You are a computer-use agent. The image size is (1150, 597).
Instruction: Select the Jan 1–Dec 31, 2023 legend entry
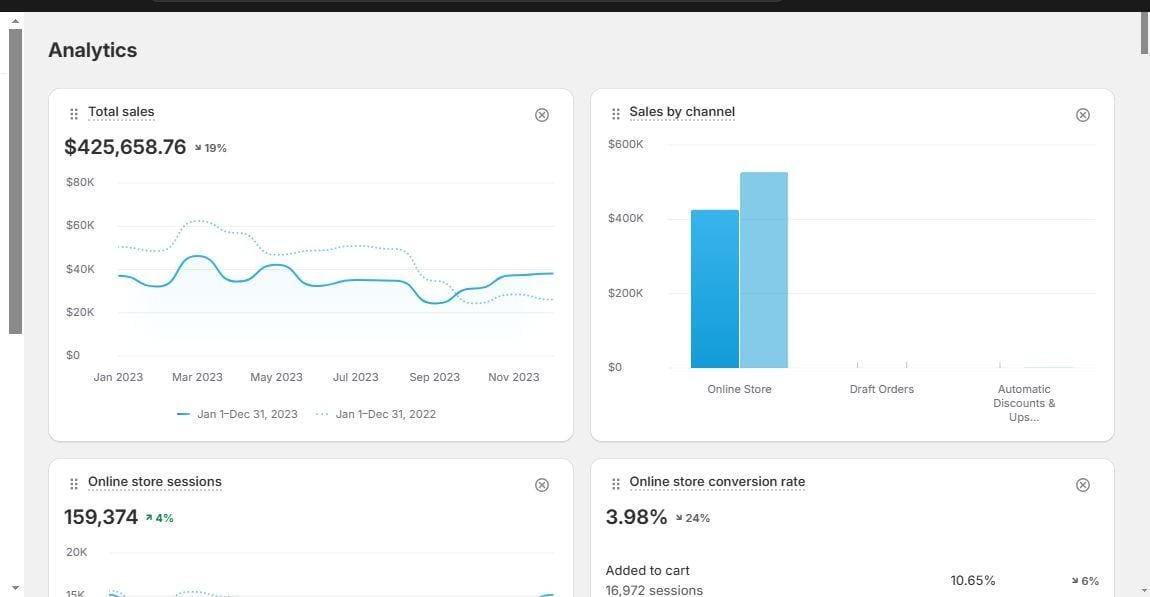coord(238,414)
